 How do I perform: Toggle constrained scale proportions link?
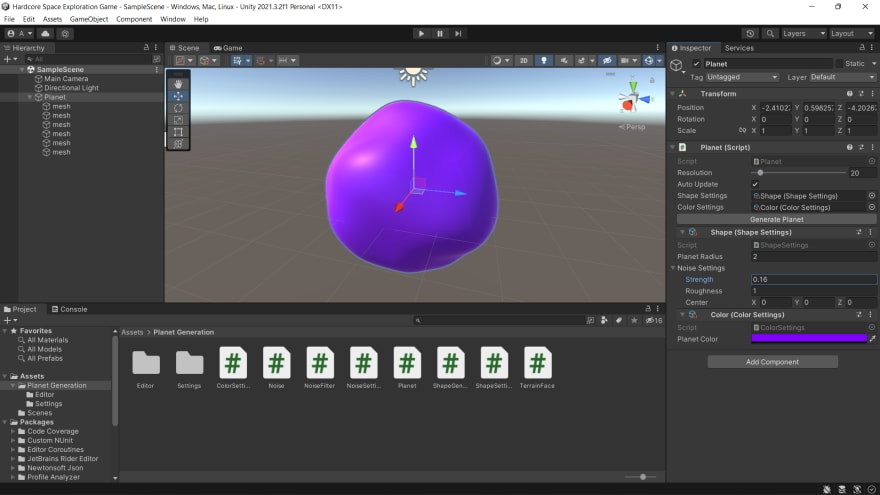[x=742, y=130]
